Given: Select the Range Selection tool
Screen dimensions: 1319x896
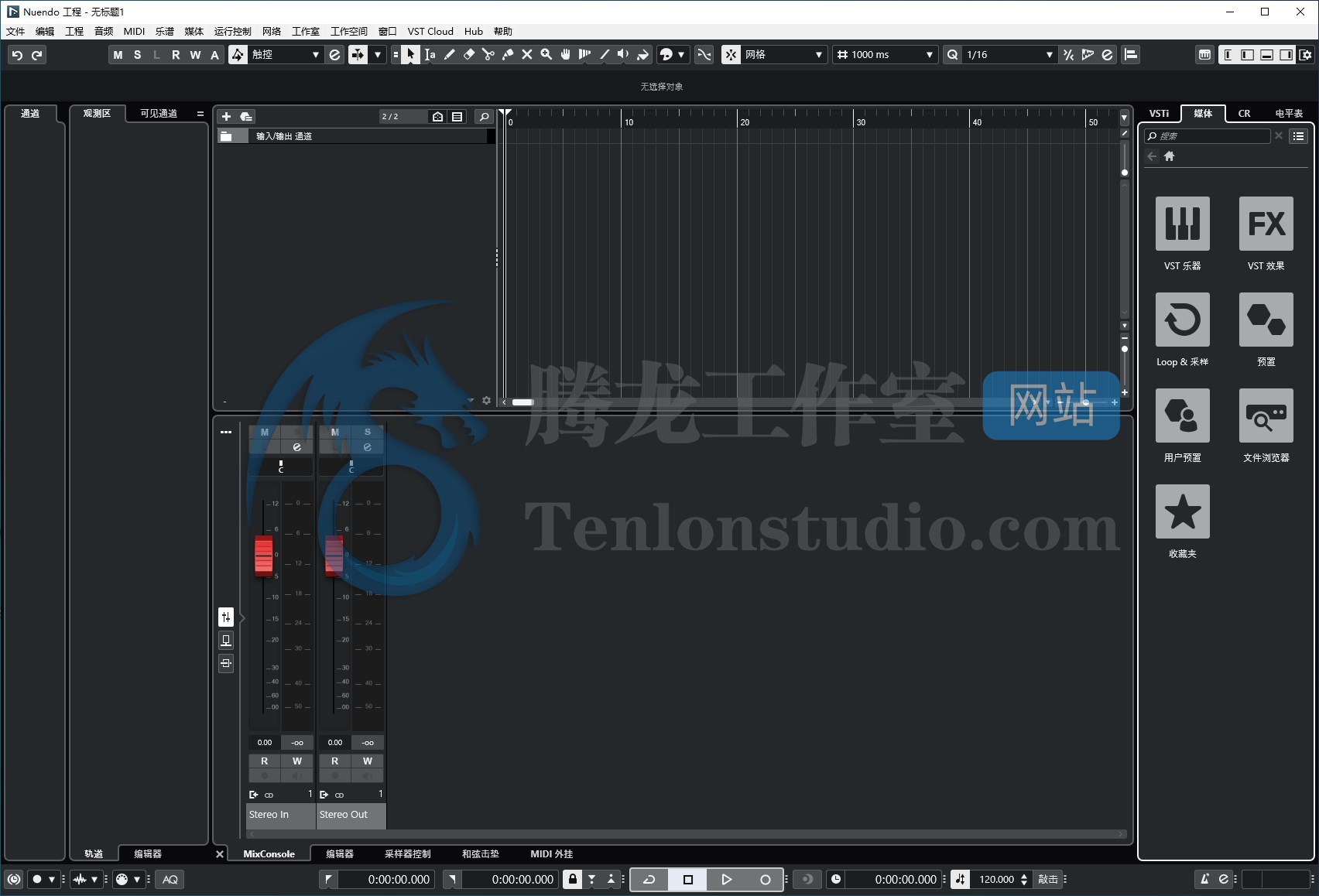Looking at the screenshot, I should click(x=430, y=55).
